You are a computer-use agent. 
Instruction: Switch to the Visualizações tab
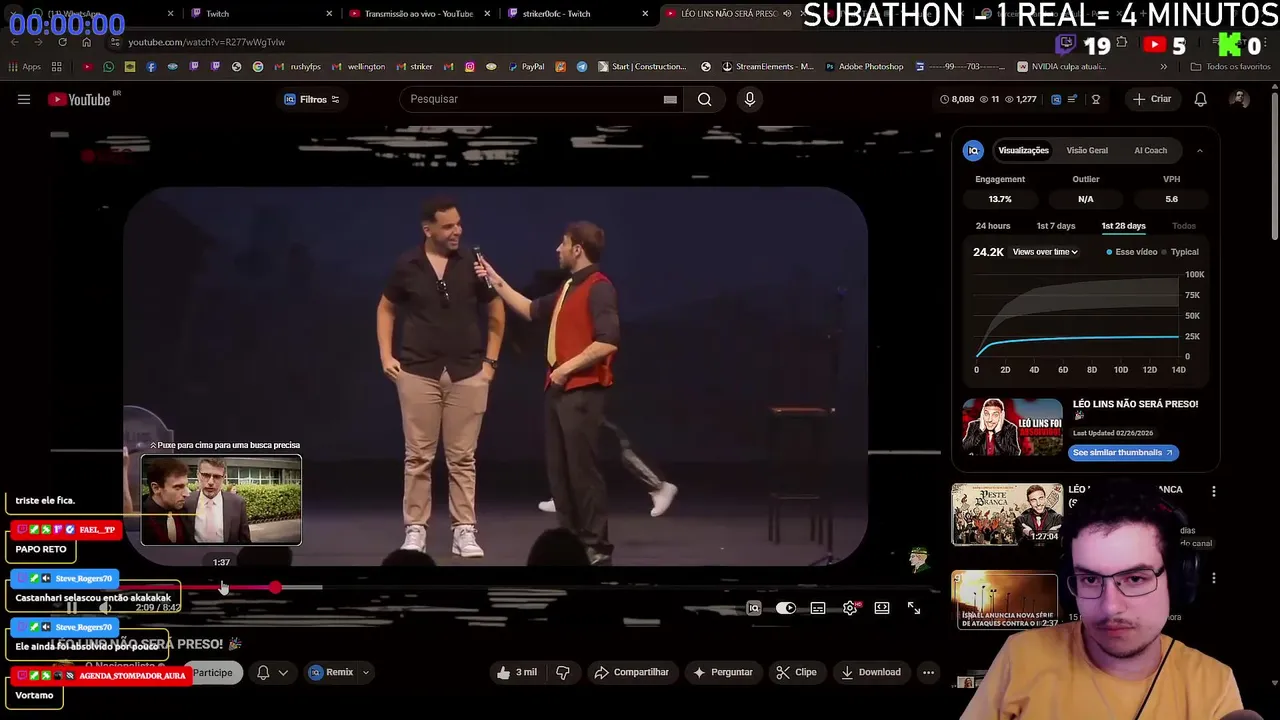(1023, 150)
